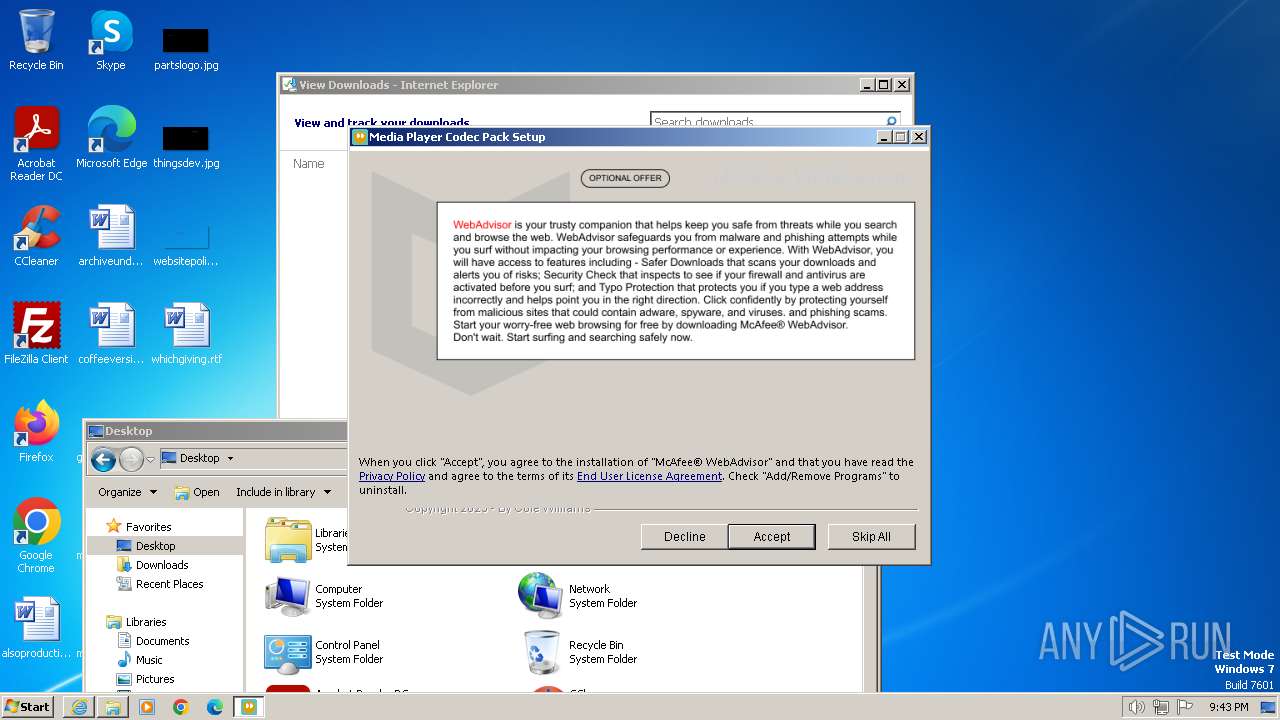Open the Start menu
Image resolution: width=1280 pixels, height=720 pixels.
coord(28,706)
